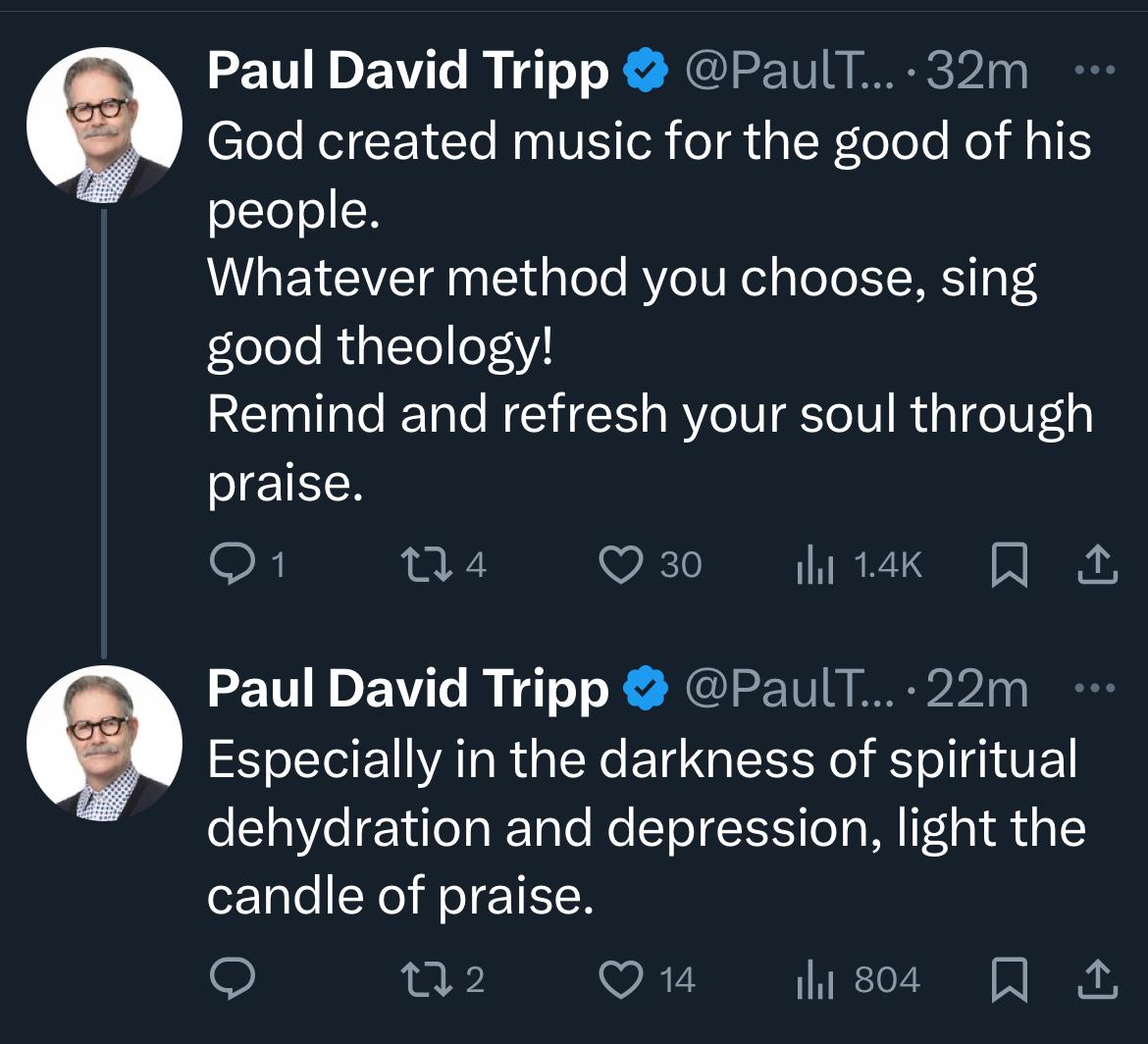Image resolution: width=1148 pixels, height=1044 pixels.
Task: Click the 32m timestamp link
Action: point(976,73)
